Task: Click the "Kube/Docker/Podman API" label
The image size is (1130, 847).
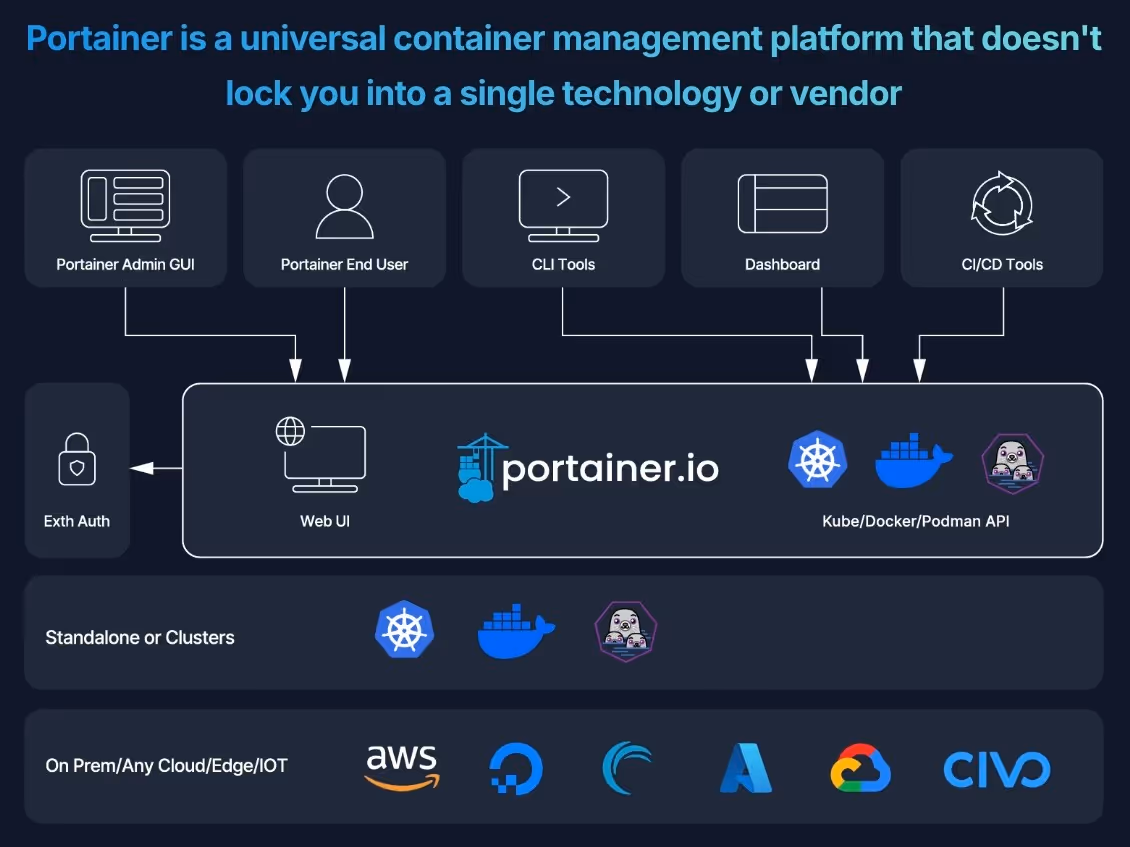Action: pyautogui.click(x=916, y=521)
